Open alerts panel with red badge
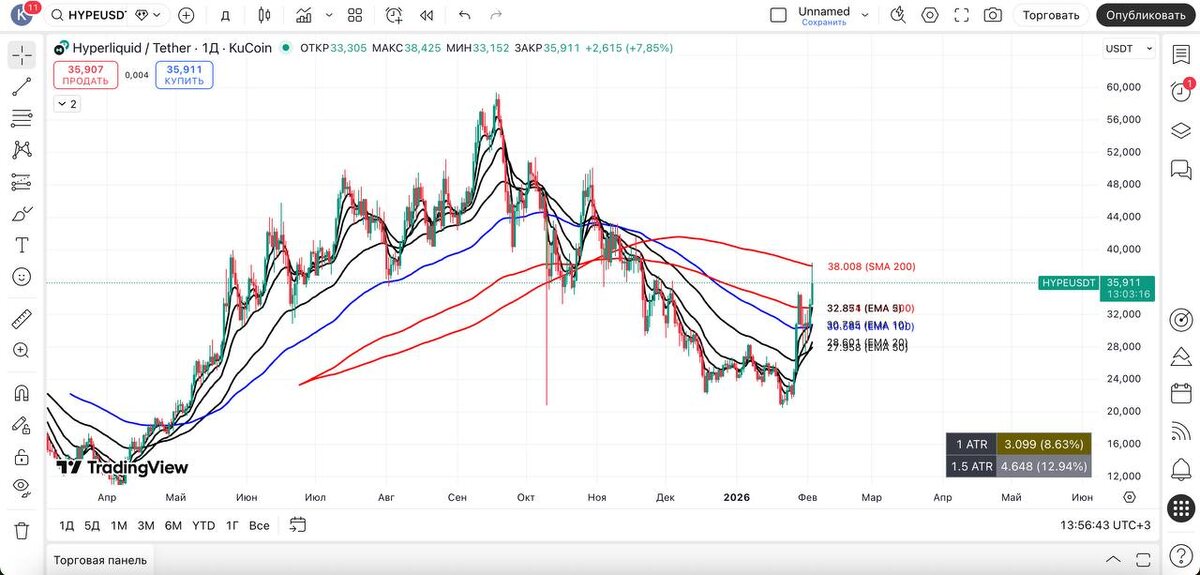 1180,92
